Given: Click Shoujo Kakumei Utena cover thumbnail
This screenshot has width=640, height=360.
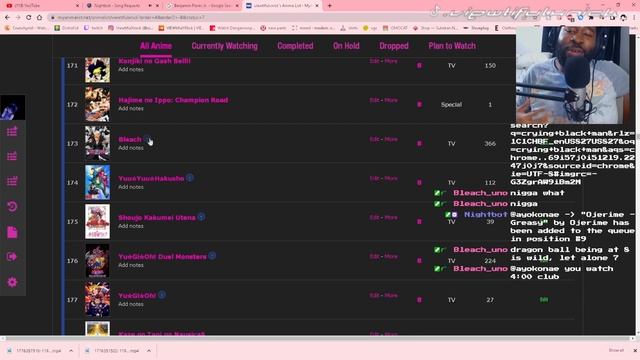Looking at the screenshot, I should point(98,221).
